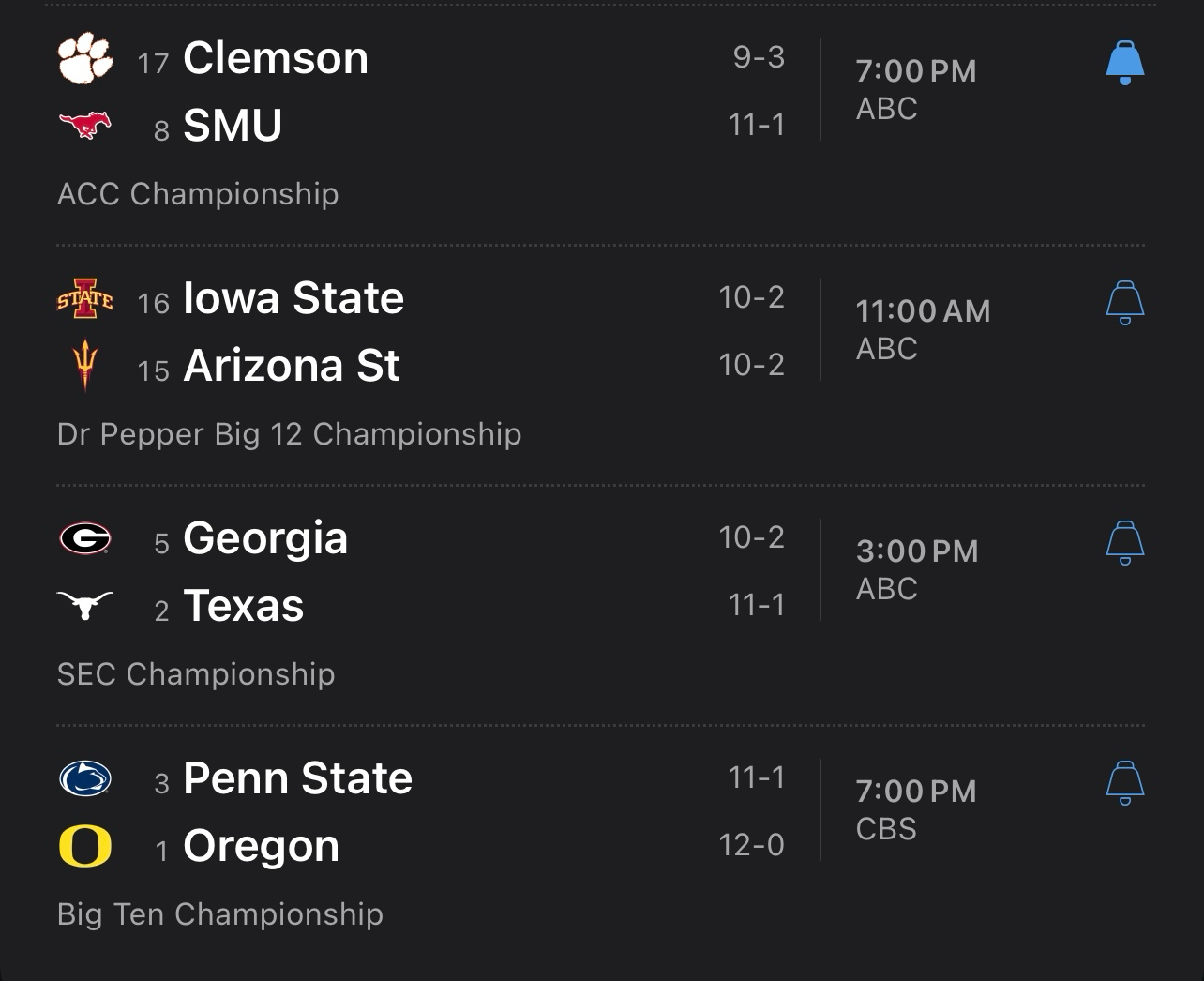Click the SMU mustang logo

pyautogui.click(x=85, y=125)
